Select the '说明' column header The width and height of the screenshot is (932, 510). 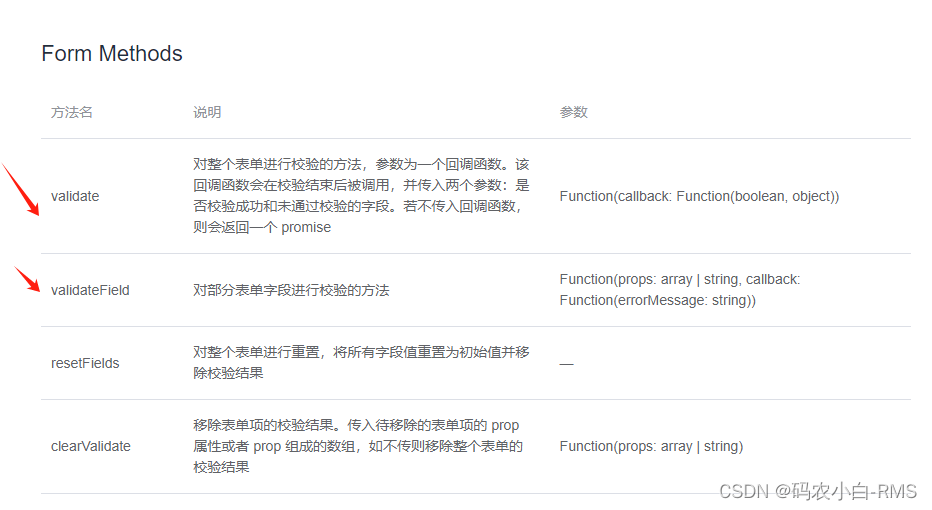click(207, 112)
